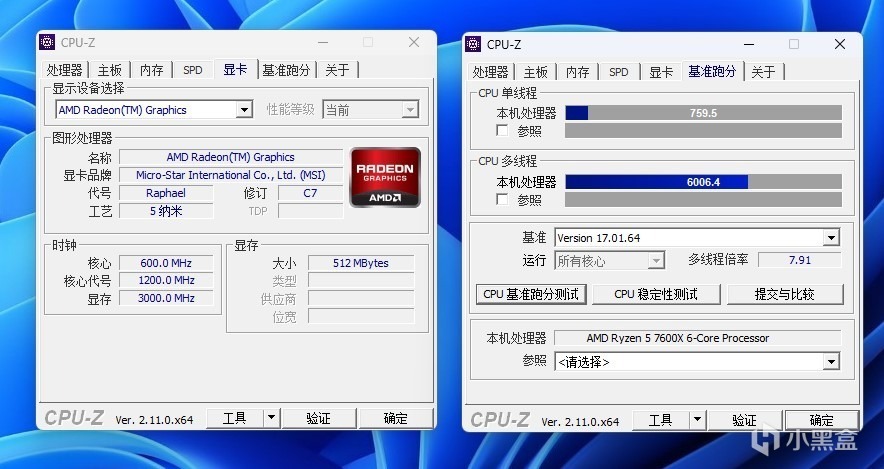
Task: Select the 显卡 tab in left window
Action: point(235,69)
